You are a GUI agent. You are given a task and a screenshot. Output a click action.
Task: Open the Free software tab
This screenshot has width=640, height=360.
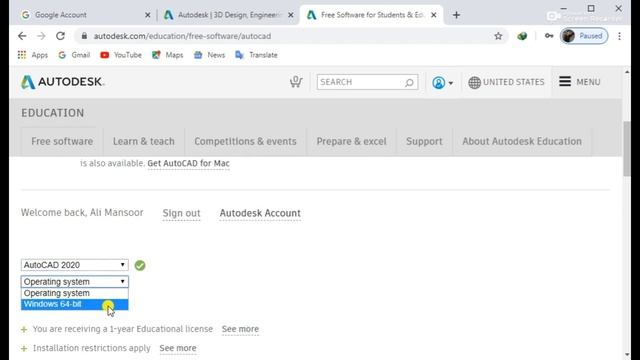(x=62, y=141)
